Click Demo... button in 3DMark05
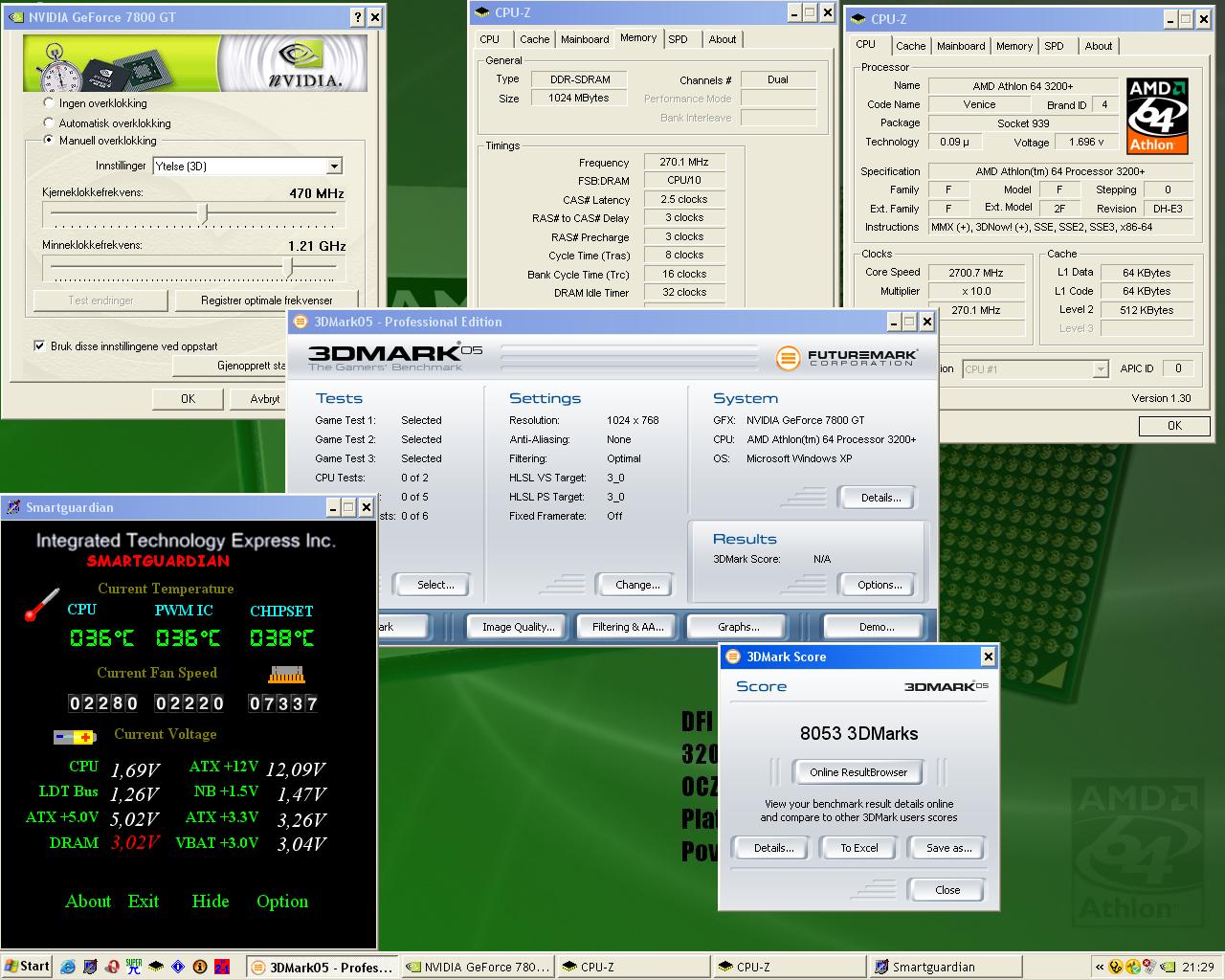Viewport: 1225px width, 980px height. pos(877,627)
